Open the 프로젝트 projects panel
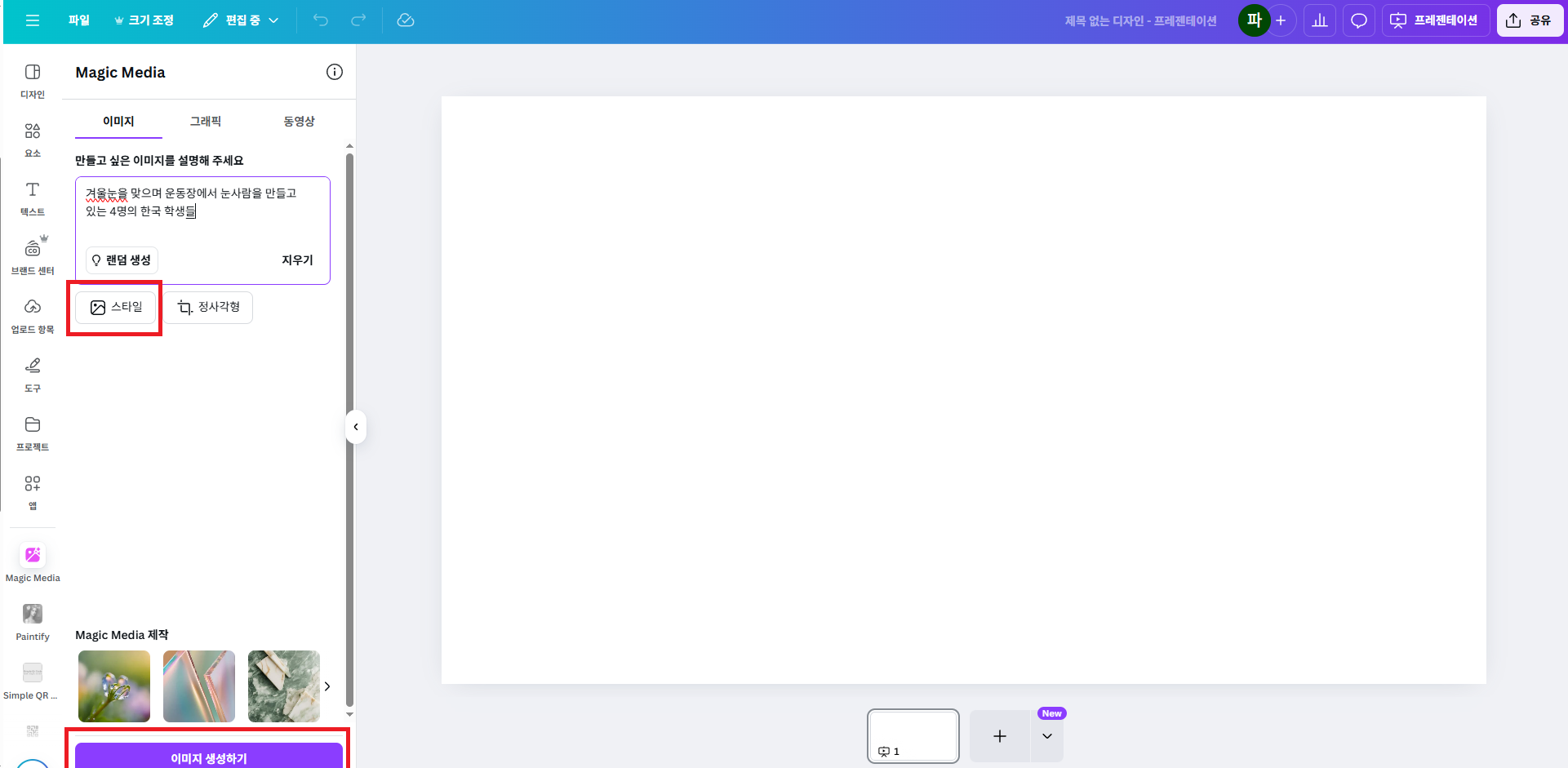 click(33, 433)
